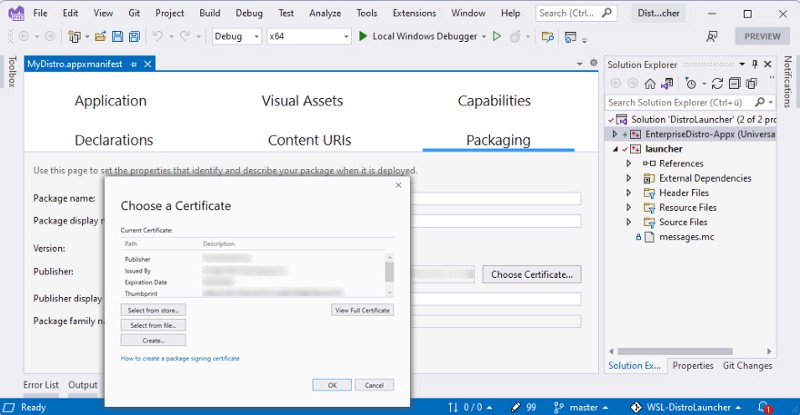Click the Visual Studio search box
The image size is (800, 415).
(576, 13)
